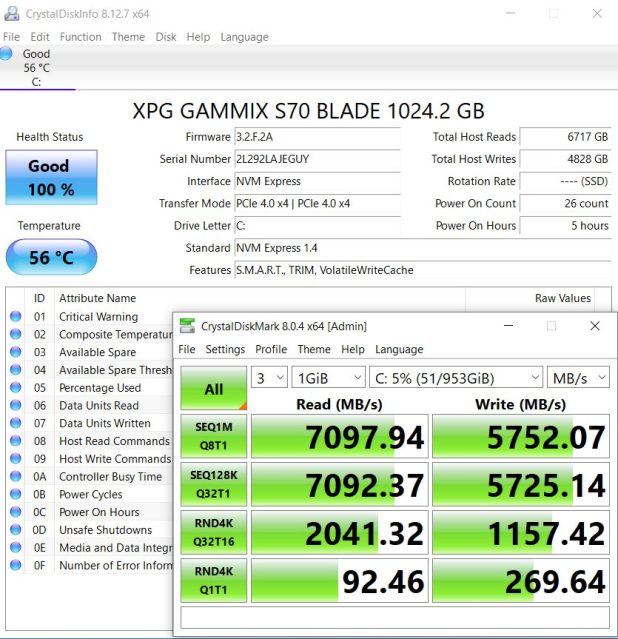Image resolution: width=618 pixels, height=639 pixels.
Task: Open Profile menu in CrystalDiskMark
Action: point(271,349)
